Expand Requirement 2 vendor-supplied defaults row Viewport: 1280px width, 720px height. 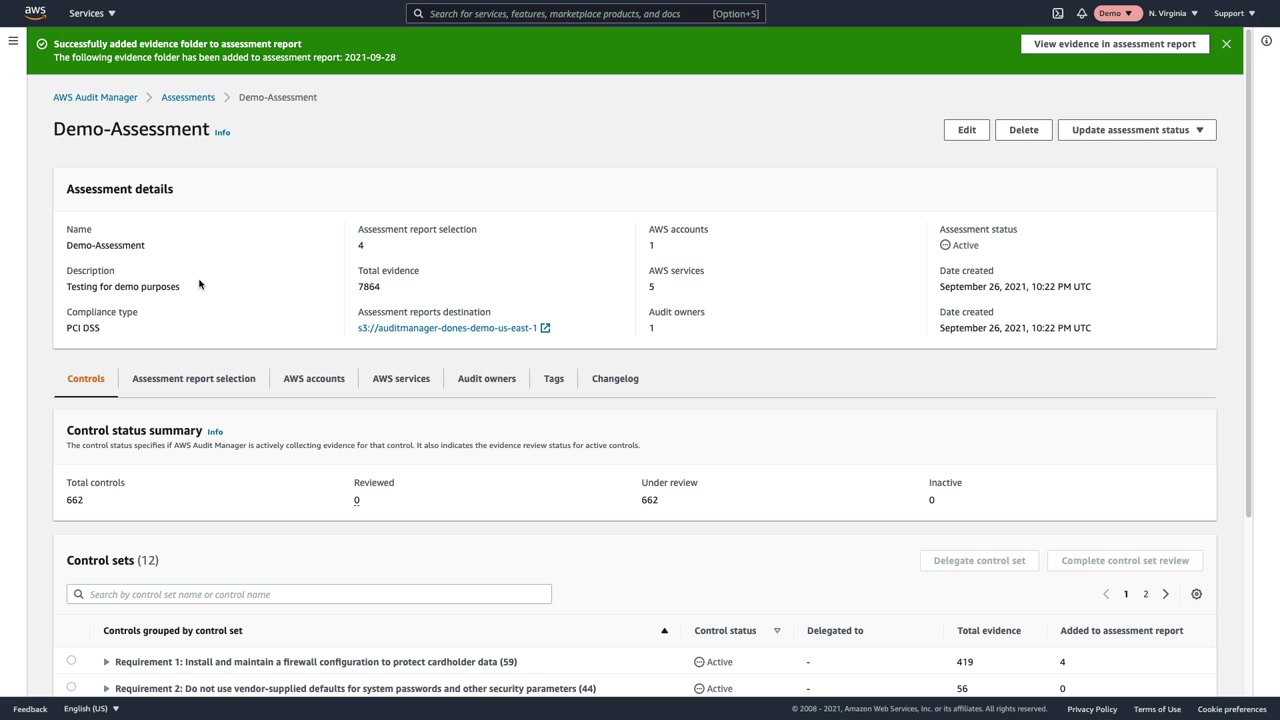tap(106, 689)
